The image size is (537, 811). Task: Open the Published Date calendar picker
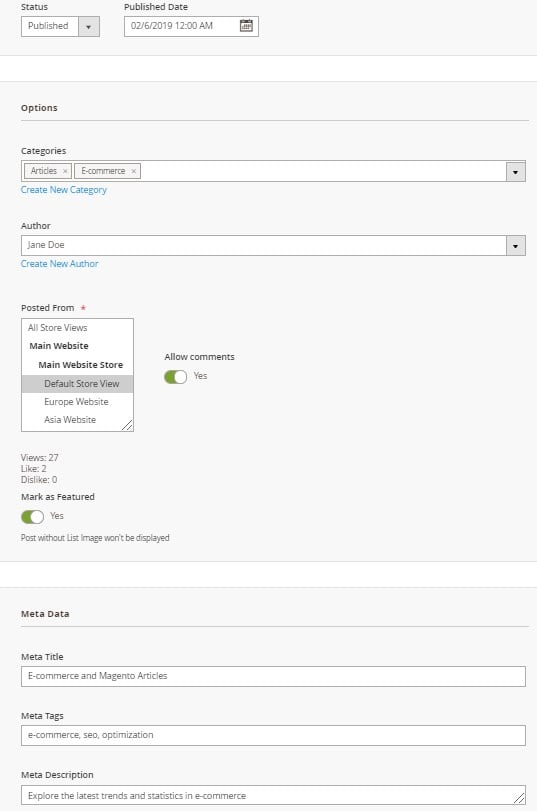pos(246,26)
